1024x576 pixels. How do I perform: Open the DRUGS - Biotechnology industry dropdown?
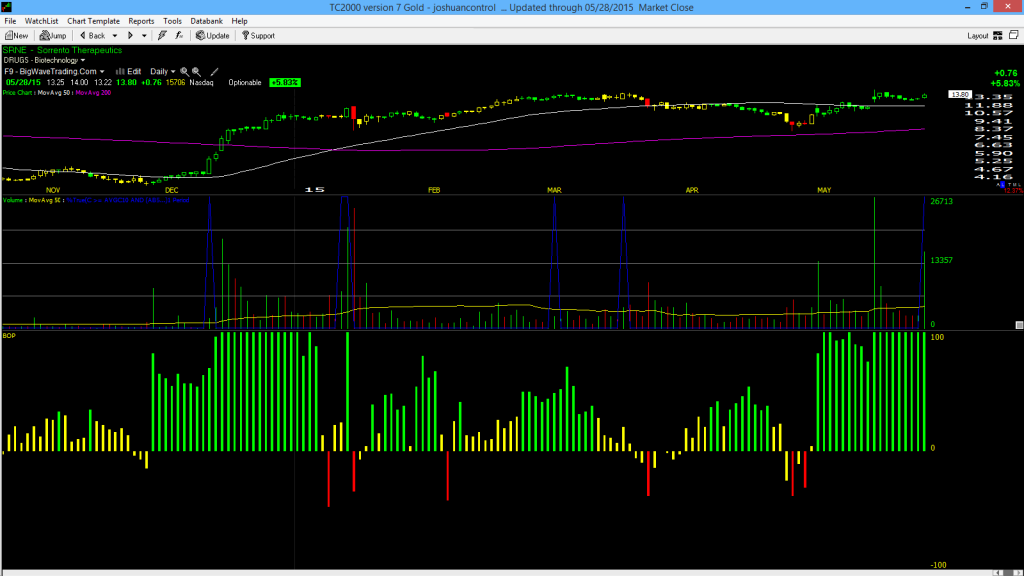coord(44,60)
